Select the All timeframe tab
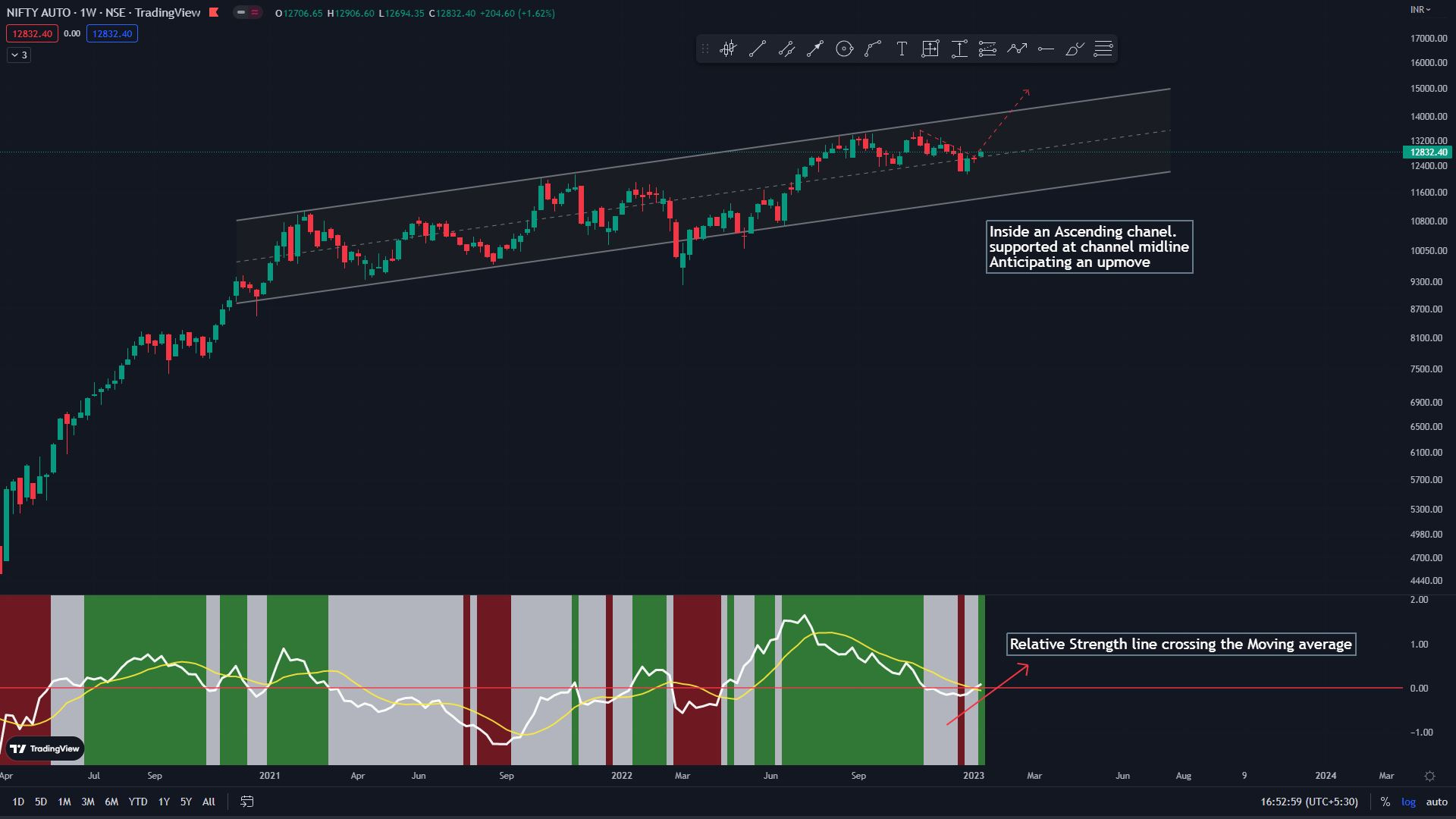The width and height of the screenshot is (1456, 819). (209, 802)
